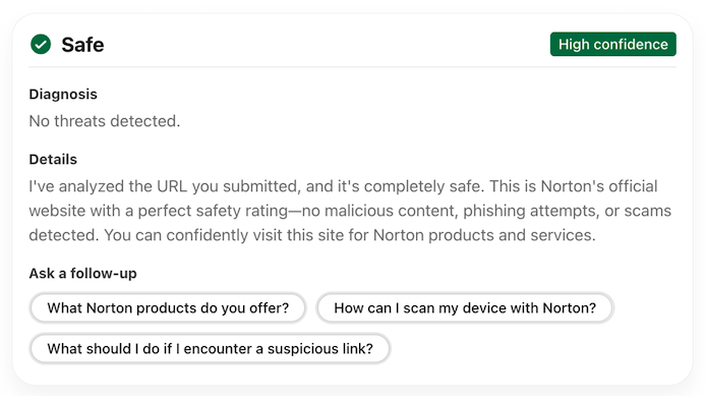Pick the suspicious link follow-up question
706x400 pixels.
click(x=210, y=348)
